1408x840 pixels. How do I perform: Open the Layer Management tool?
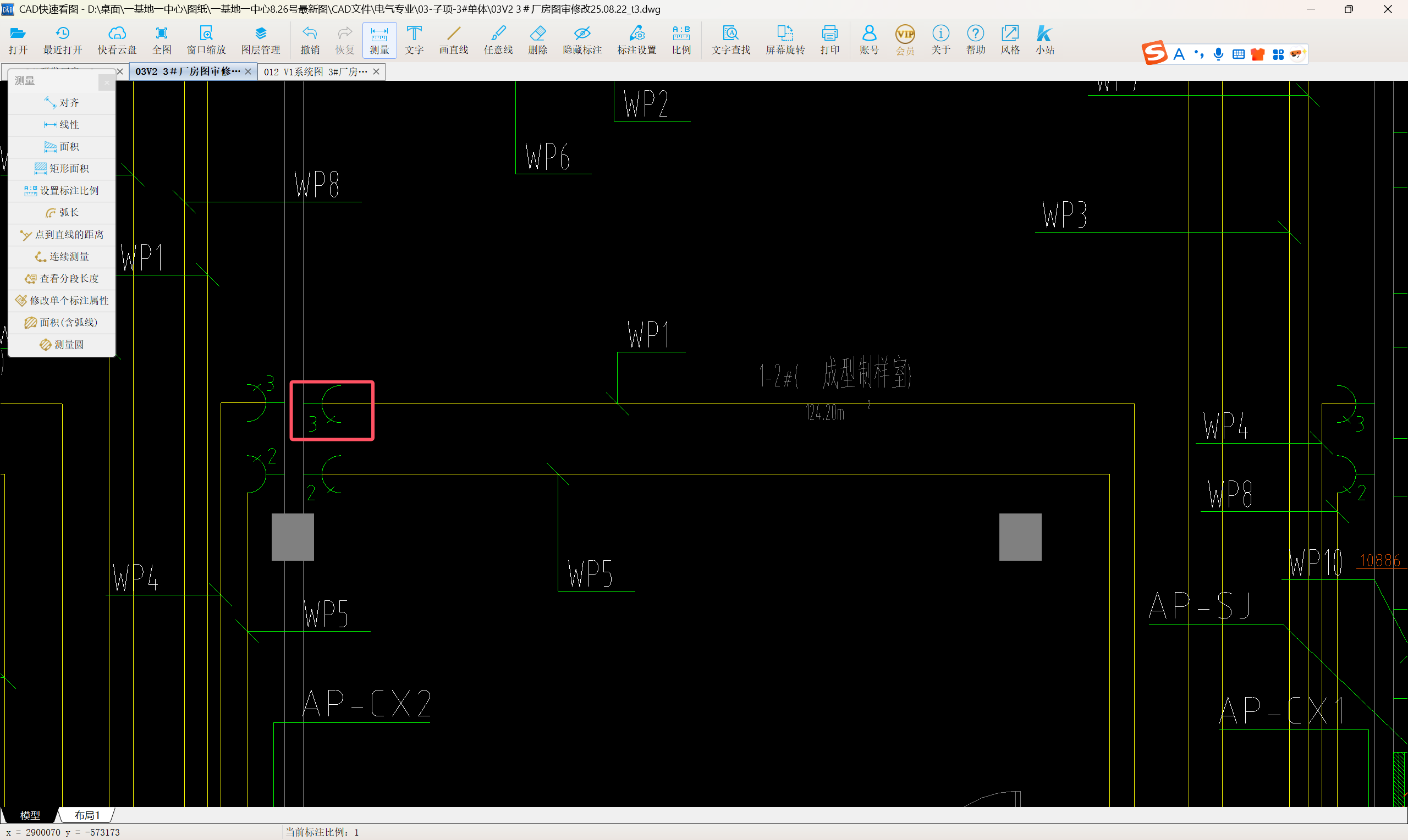point(261,40)
